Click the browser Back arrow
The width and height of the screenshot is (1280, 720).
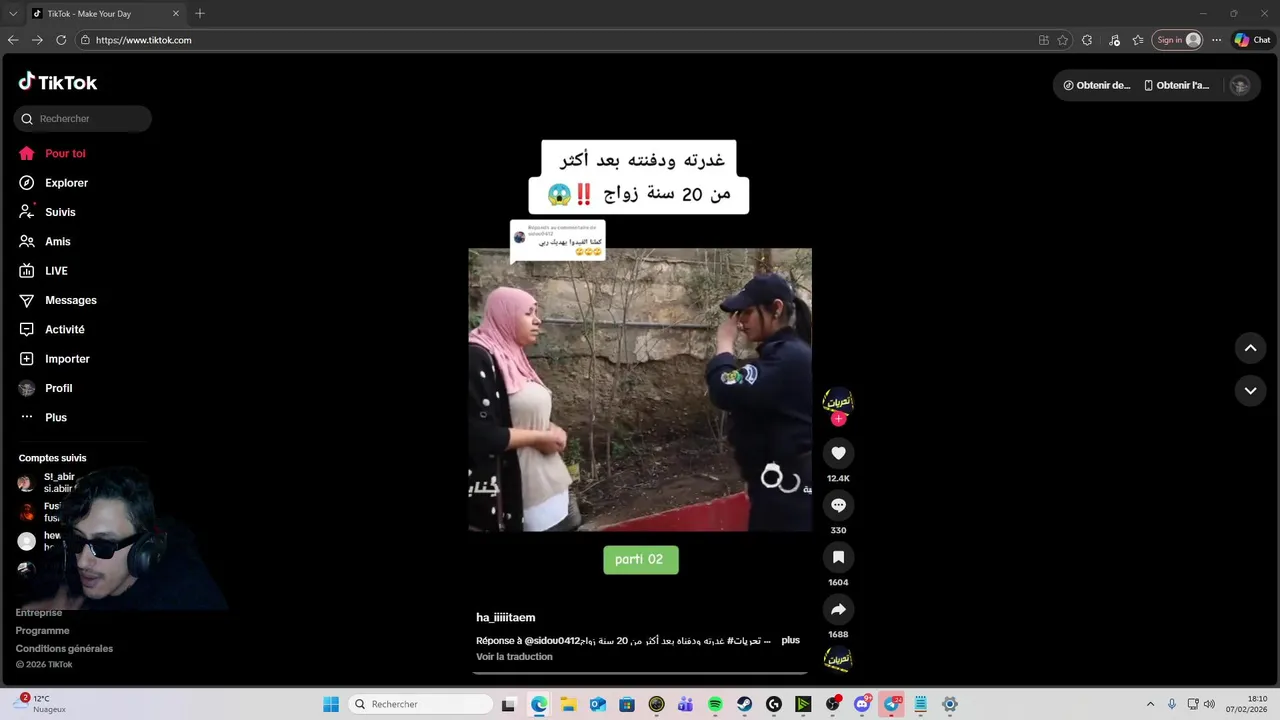pyautogui.click(x=13, y=40)
